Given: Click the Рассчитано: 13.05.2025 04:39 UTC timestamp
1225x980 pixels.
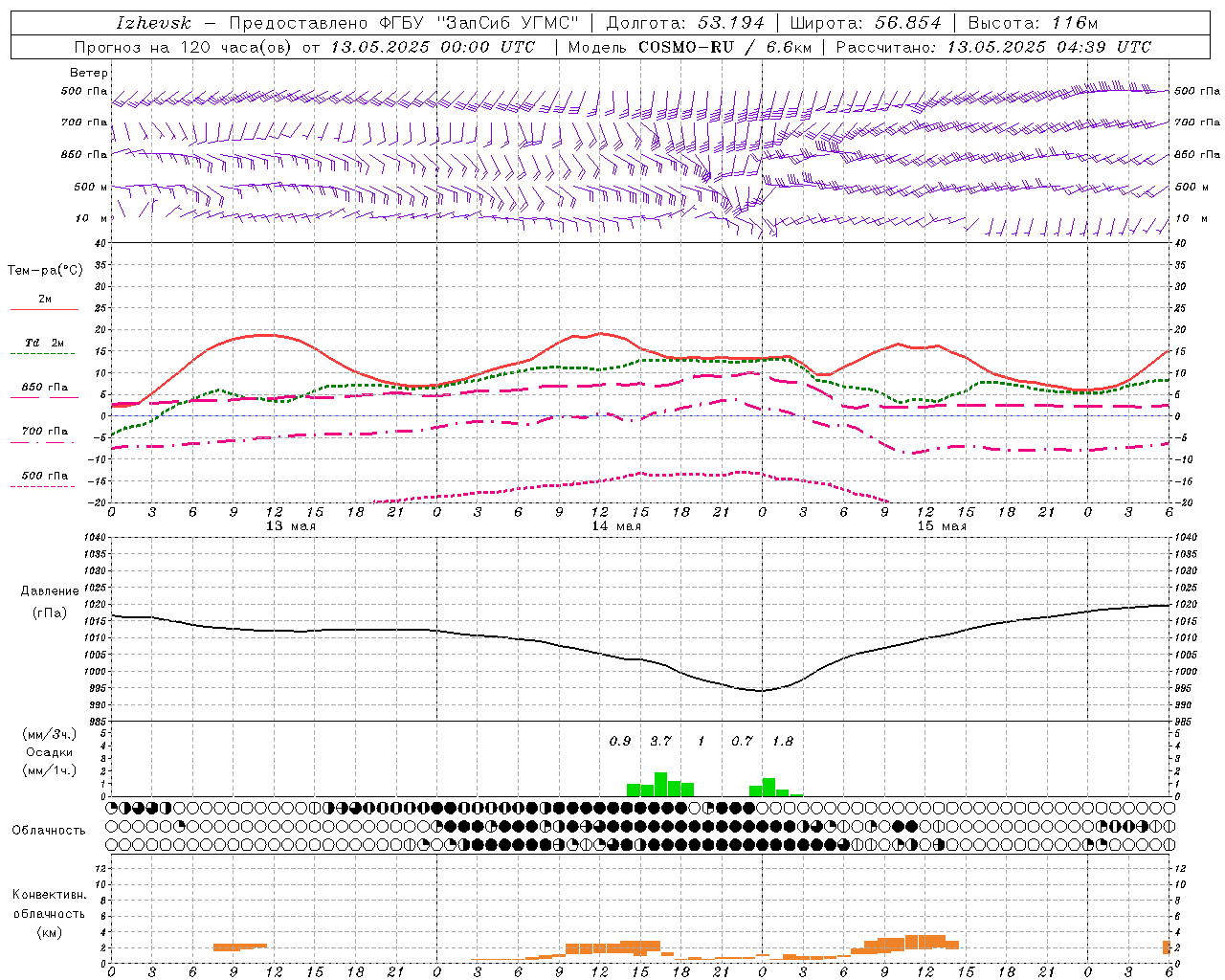Looking at the screenshot, I should 993,47.
